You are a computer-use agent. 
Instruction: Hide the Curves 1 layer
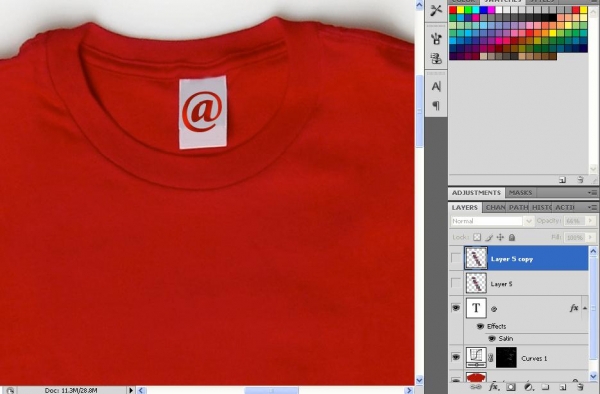(x=456, y=357)
